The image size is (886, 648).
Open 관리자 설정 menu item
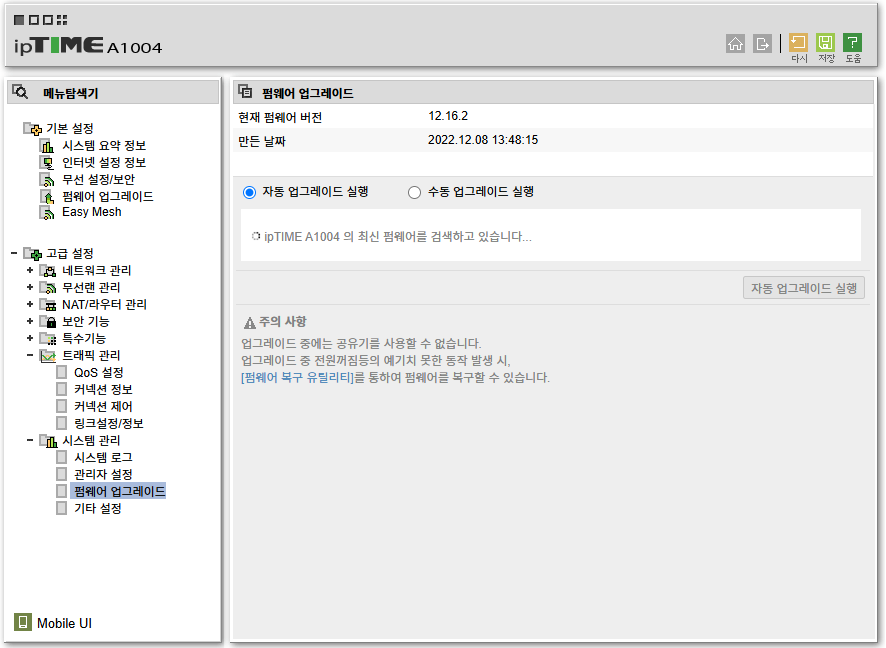[103, 474]
